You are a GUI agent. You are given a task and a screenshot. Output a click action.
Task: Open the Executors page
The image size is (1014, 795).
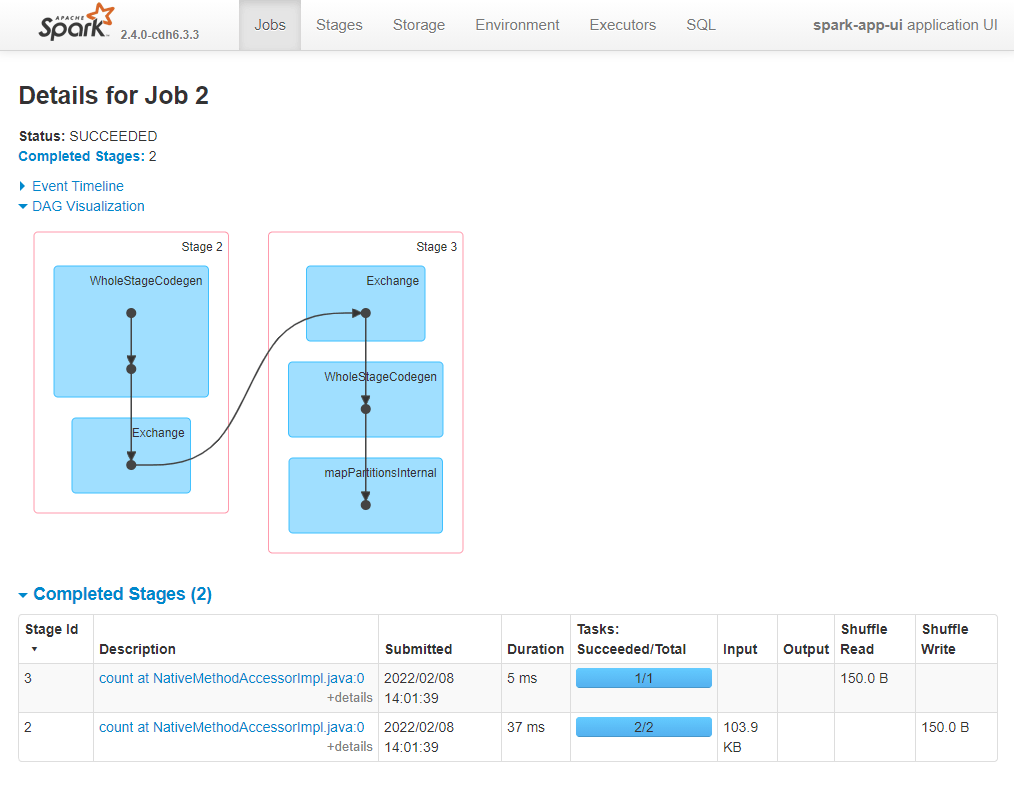(x=622, y=25)
